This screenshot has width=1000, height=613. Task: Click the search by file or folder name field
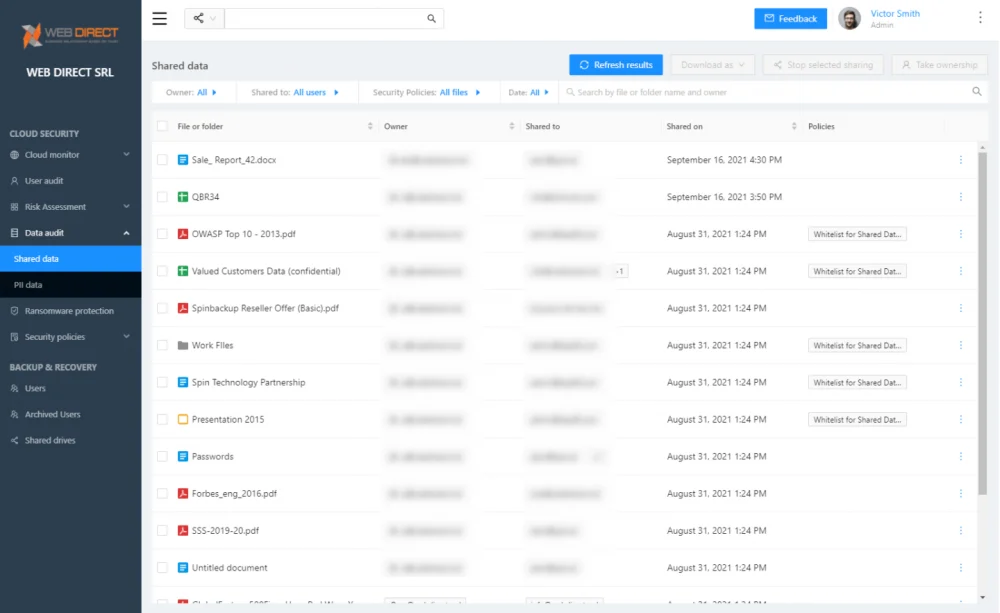(x=772, y=92)
